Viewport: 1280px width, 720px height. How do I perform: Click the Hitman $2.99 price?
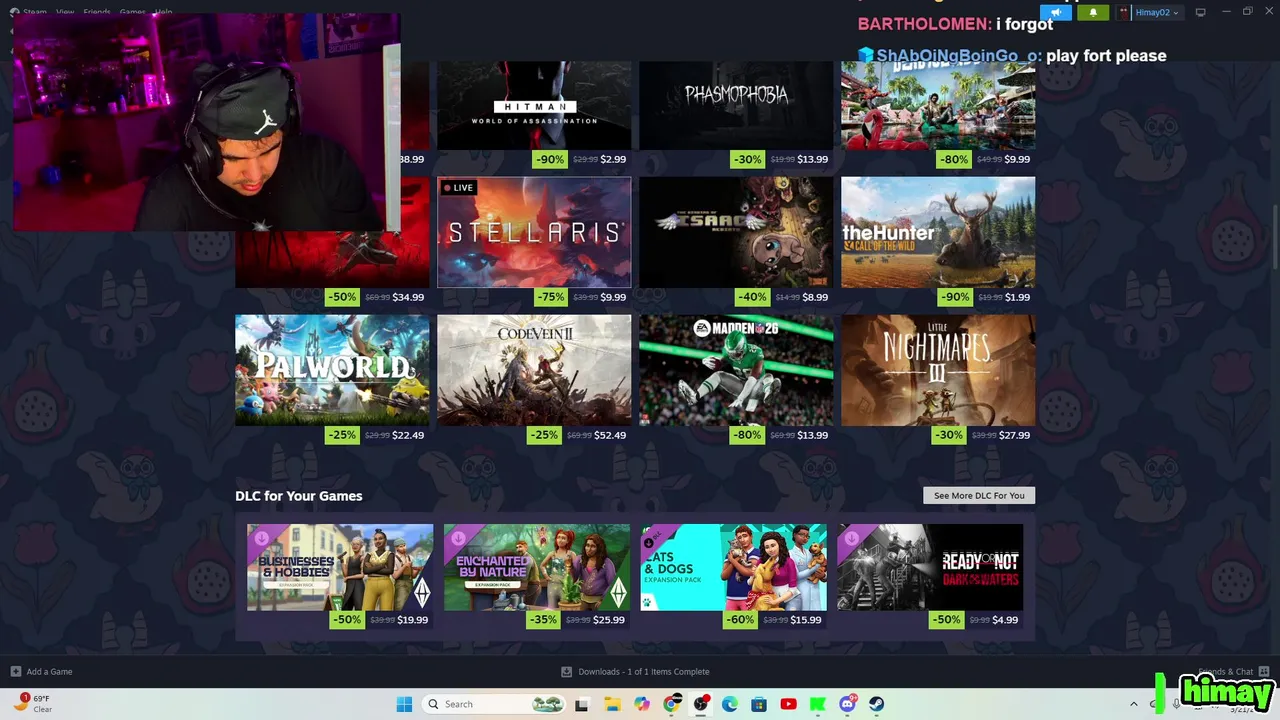(x=613, y=159)
